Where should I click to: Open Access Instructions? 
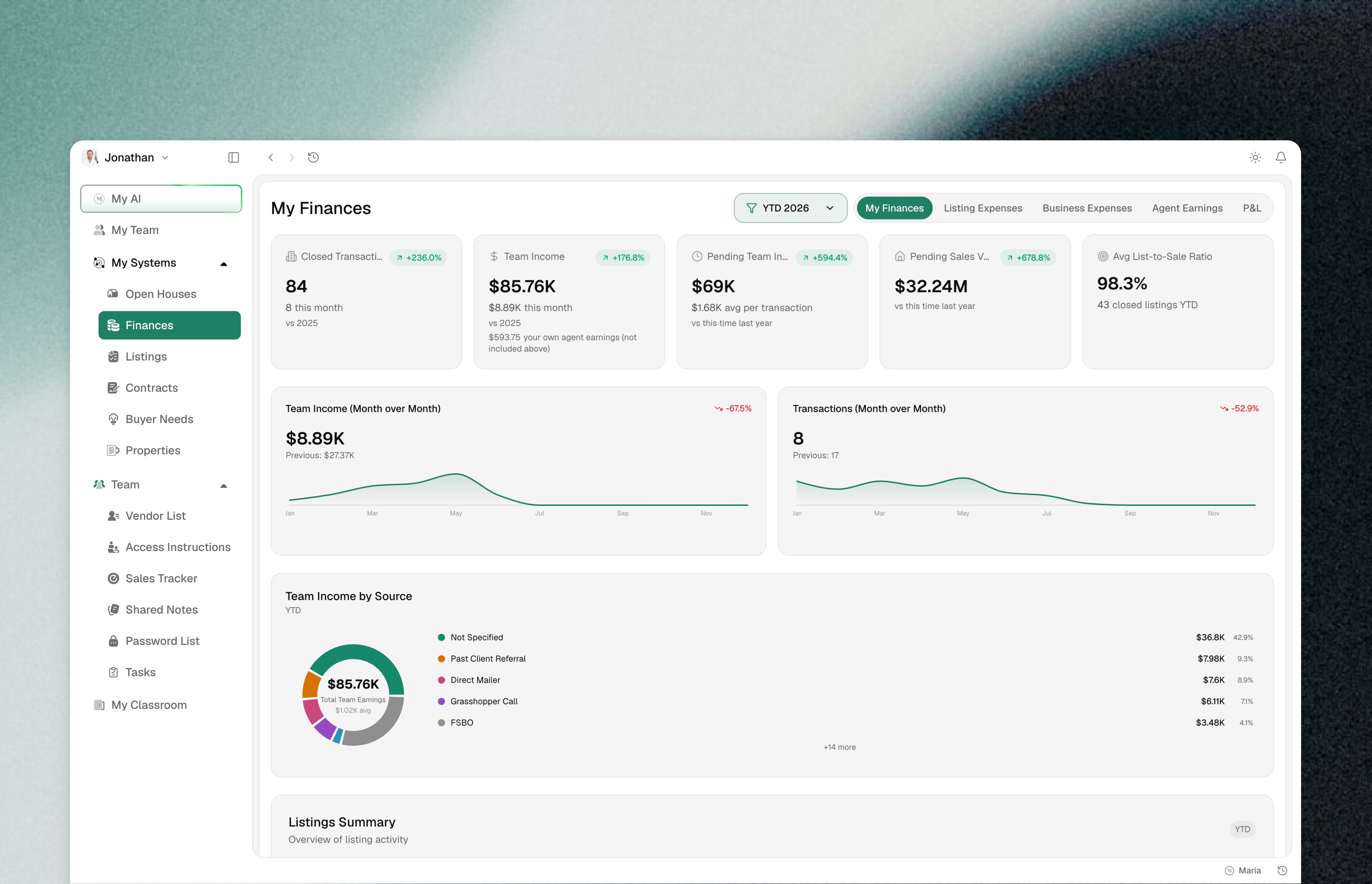[x=169, y=547]
